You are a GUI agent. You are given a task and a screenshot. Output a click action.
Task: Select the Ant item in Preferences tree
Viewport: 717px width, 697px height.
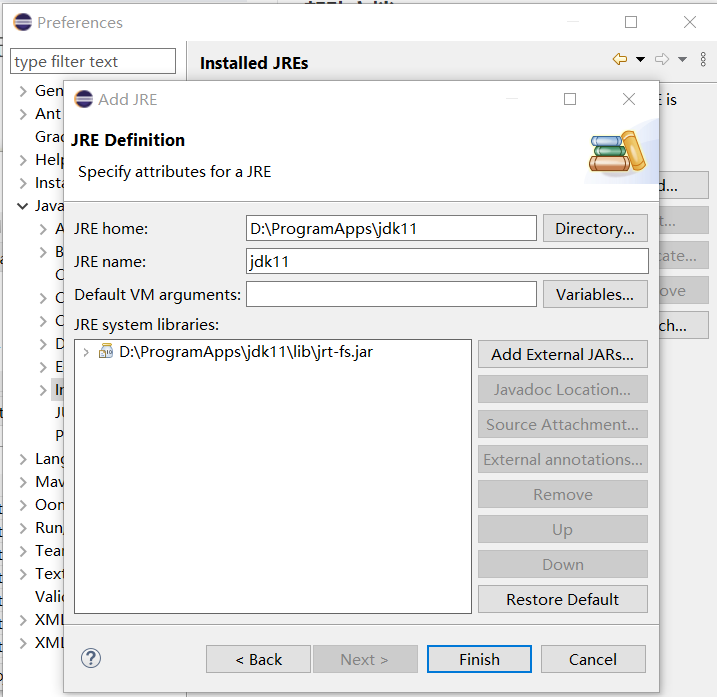pyautogui.click(x=48, y=113)
